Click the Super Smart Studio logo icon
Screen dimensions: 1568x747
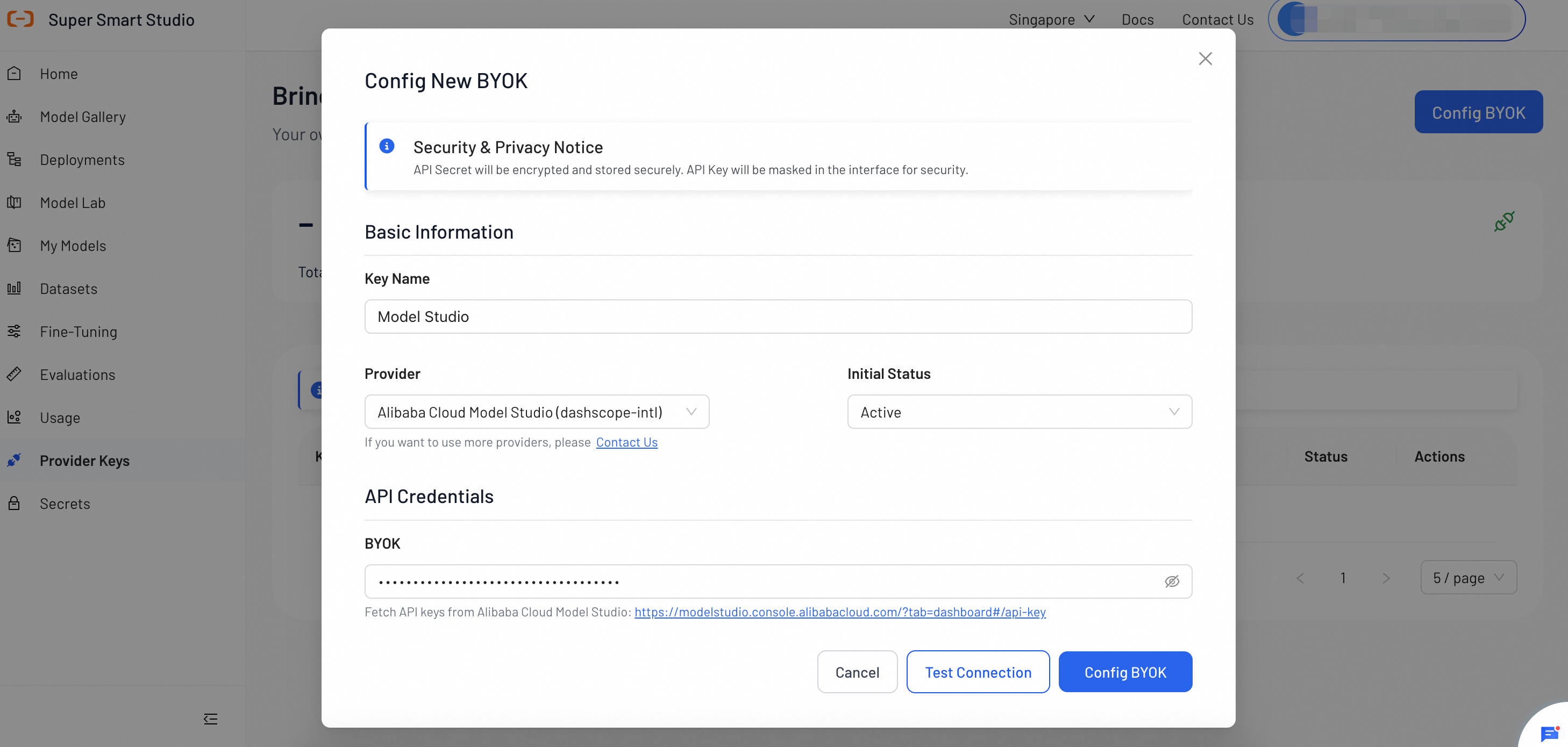click(x=20, y=19)
